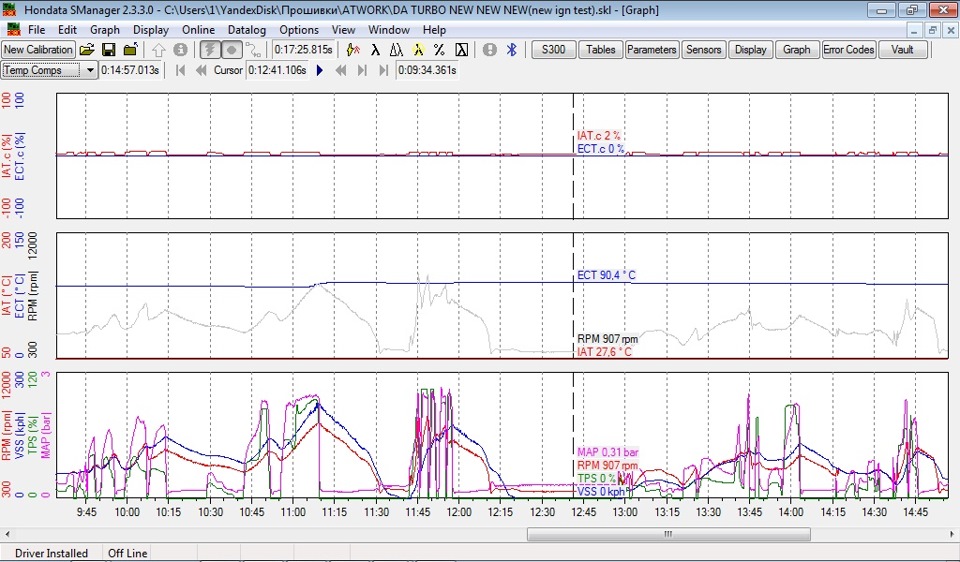Jump to datalog start button
The width and height of the screenshot is (960, 562).
180,70
